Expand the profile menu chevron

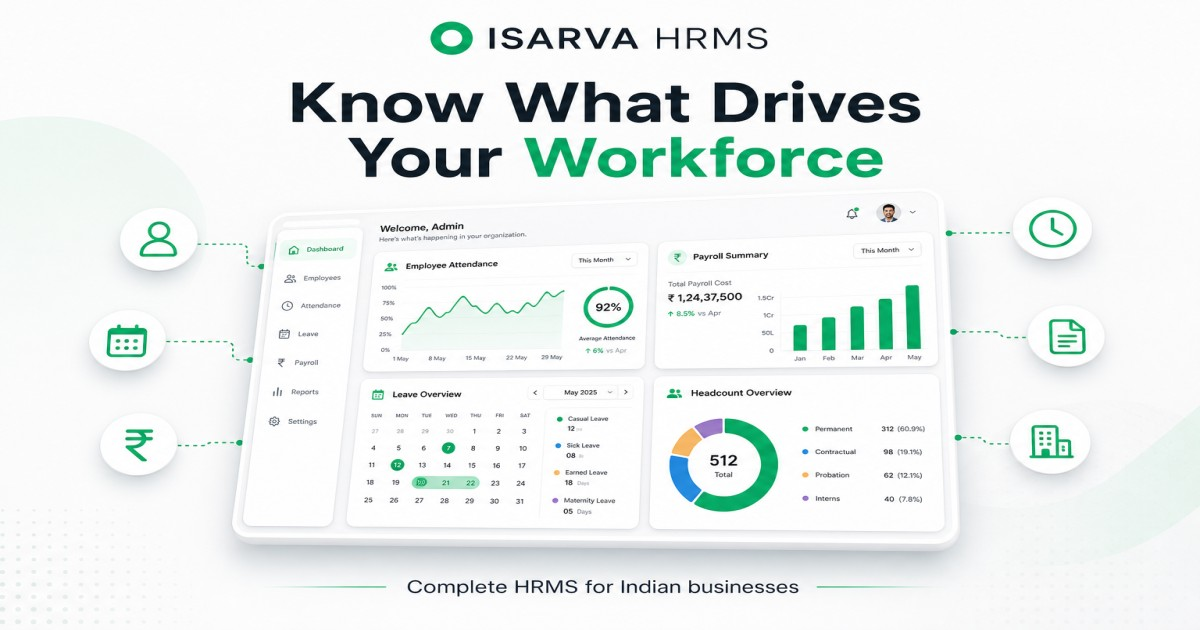click(912, 213)
